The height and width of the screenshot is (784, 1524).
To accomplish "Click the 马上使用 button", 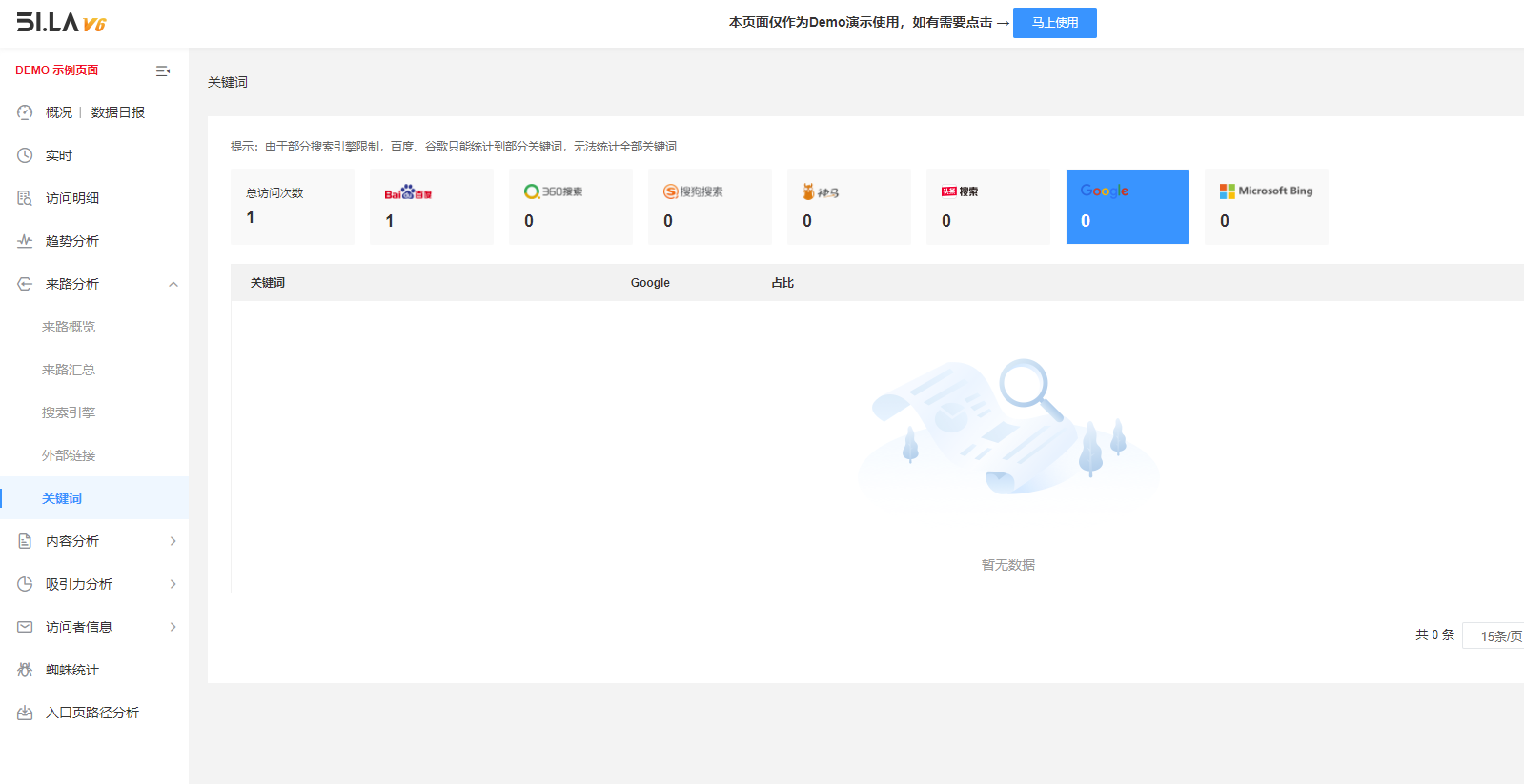I will [x=1054, y=23].
